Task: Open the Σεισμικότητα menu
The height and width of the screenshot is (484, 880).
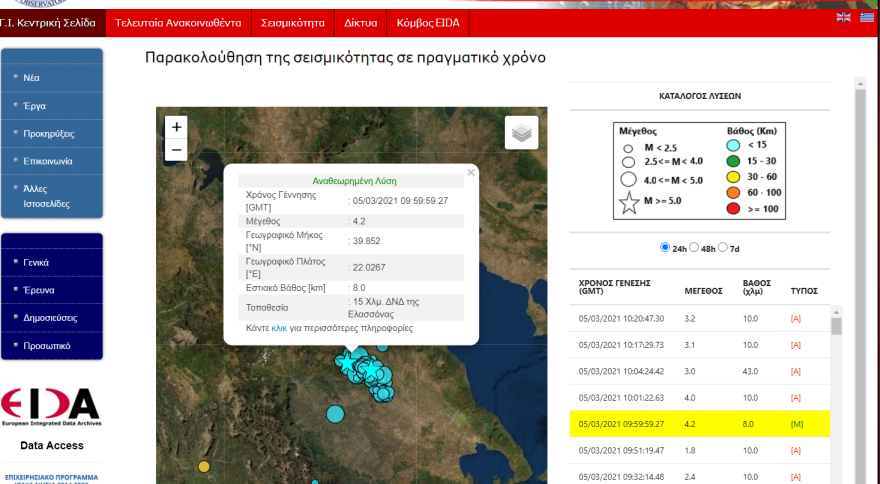Action: click(x=292, y=23)
